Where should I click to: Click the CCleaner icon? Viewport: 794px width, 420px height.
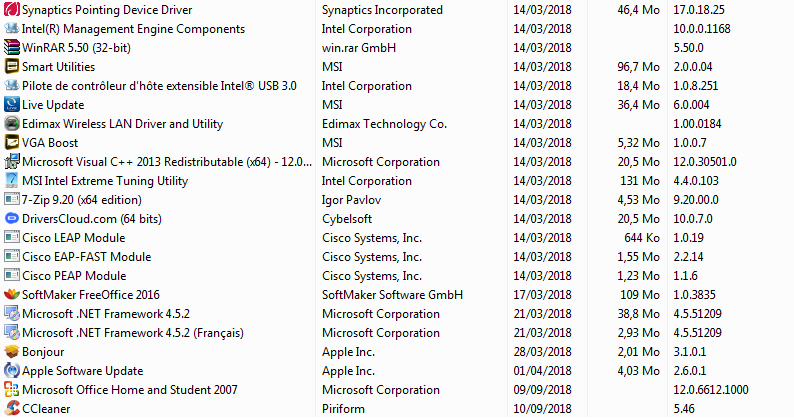click(x=12, y=409)
